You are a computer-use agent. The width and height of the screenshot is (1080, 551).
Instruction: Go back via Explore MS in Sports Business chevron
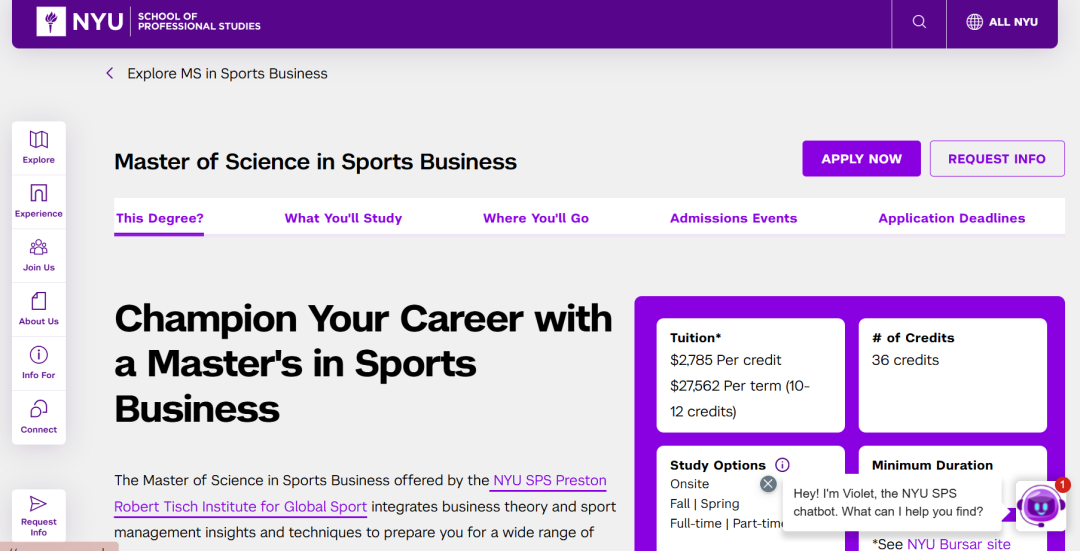pyautogui.click(x=110, y=73)
